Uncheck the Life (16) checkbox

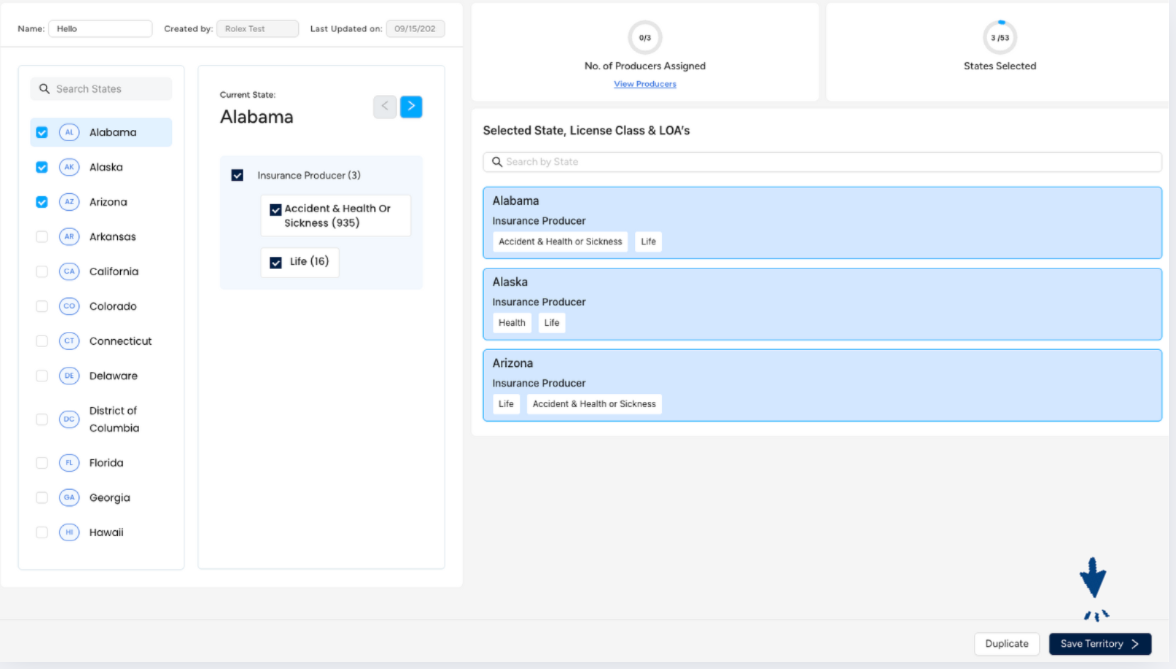[x=276, y=263]
